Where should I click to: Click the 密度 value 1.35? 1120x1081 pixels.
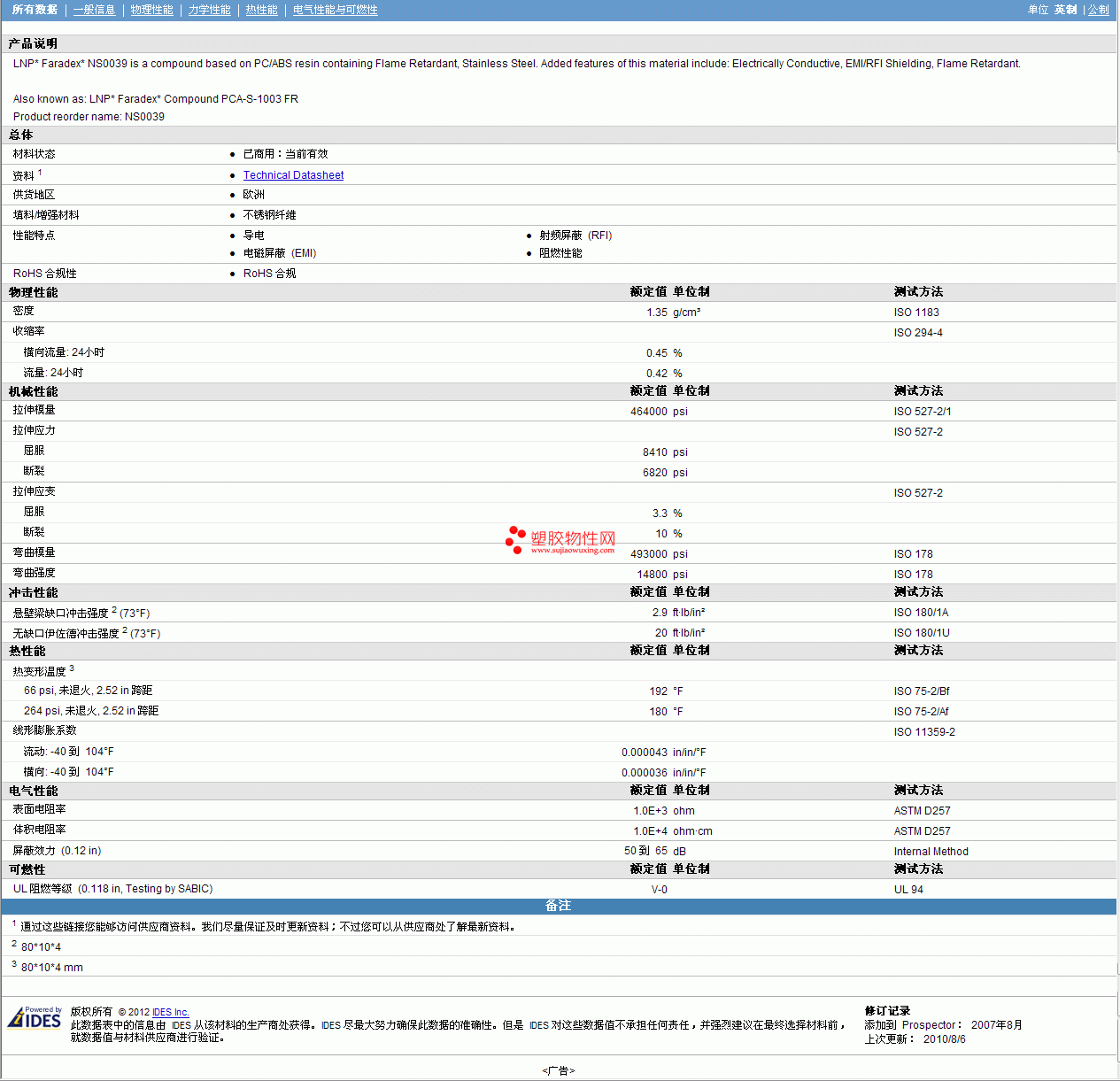[x=657, y=313]
